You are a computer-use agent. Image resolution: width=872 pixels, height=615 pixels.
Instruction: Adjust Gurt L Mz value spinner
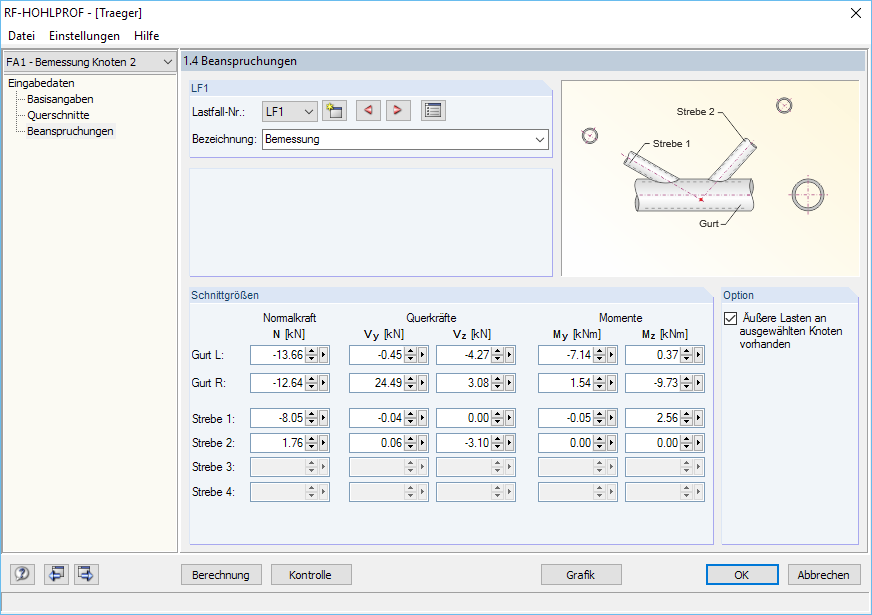[686, 355]
